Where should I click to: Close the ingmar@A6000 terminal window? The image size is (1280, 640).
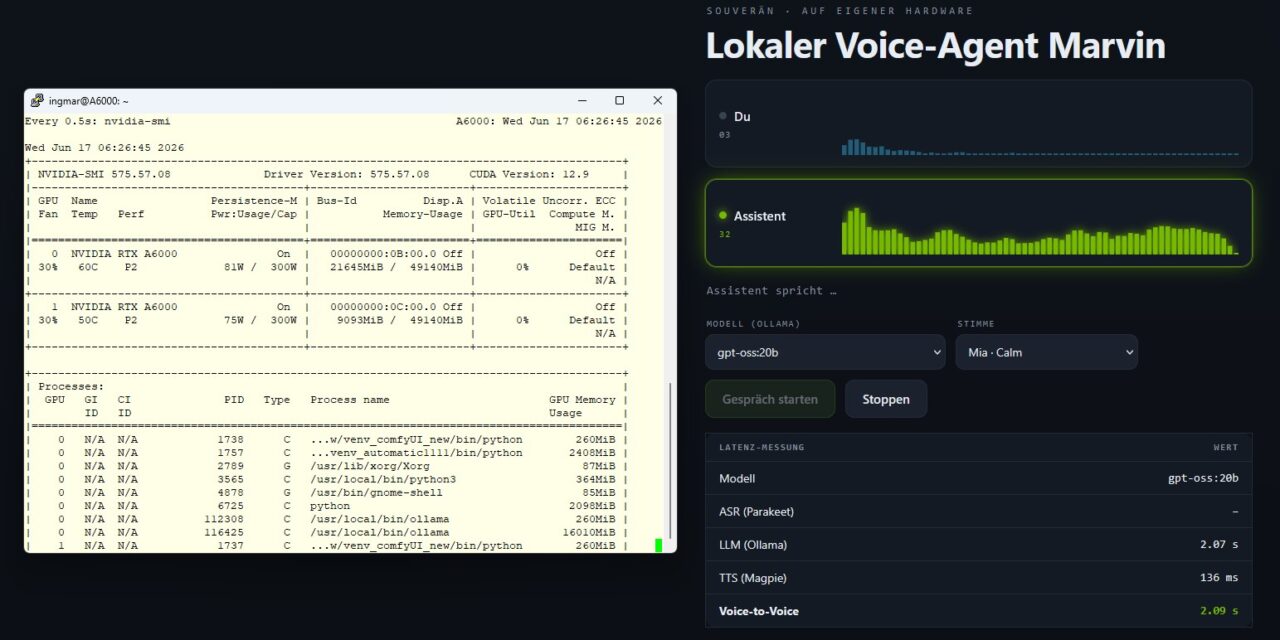[657, 101]
